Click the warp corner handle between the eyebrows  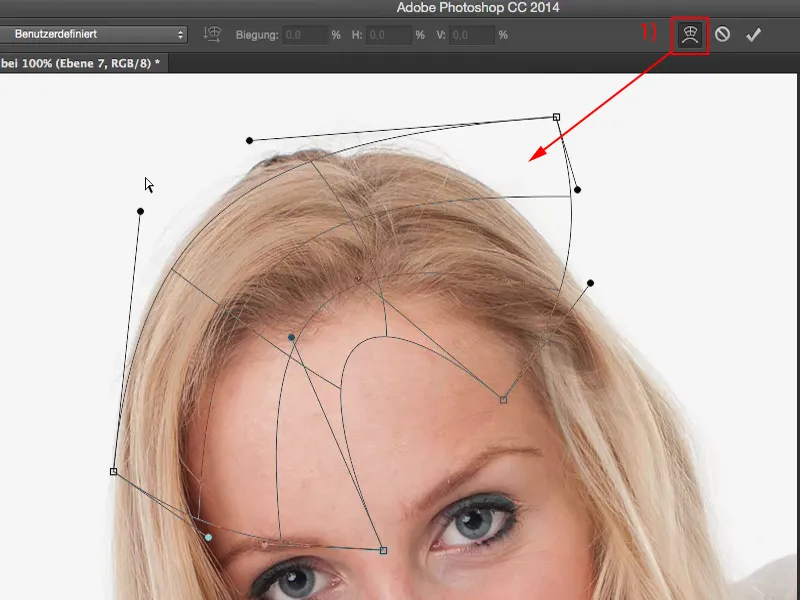pos(384,551)
